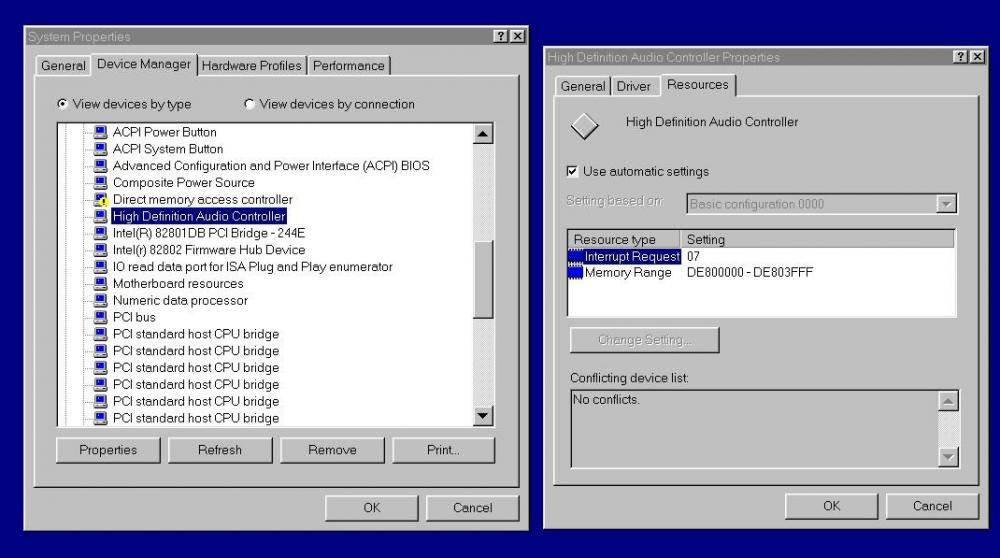The height and width of the screenshot is (558, 1000).
Task: Click the warning icon on Direct memory access controller
Action: point(100,200)
